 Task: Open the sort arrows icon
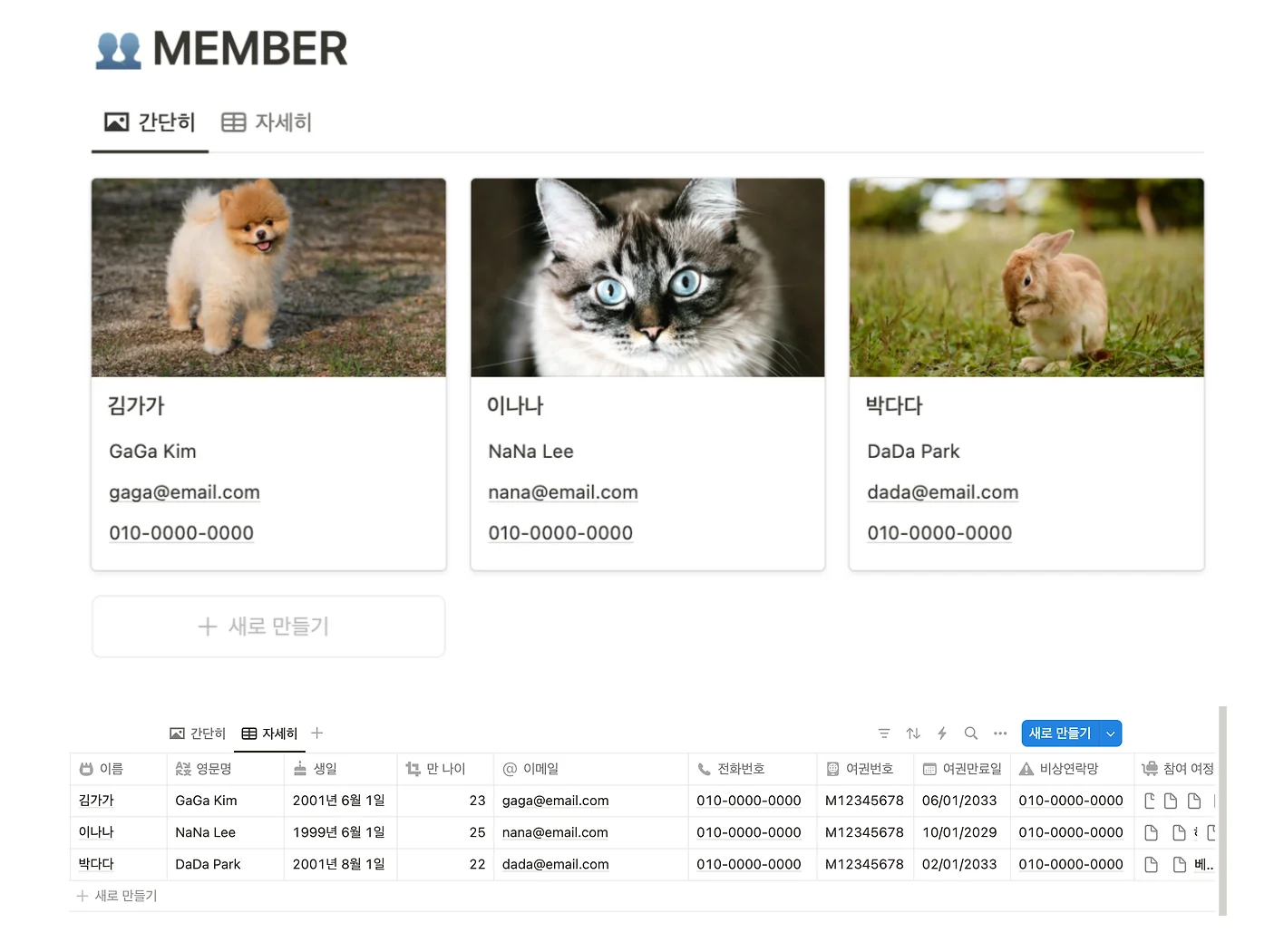913,733
